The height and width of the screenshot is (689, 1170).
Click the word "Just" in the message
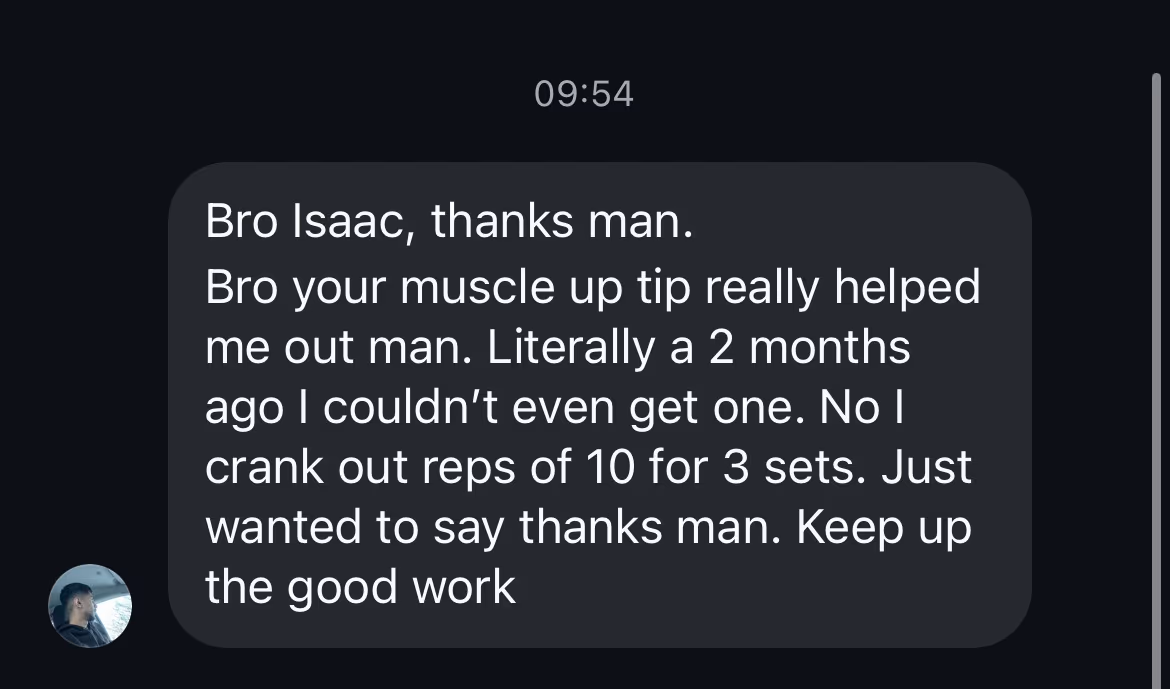[x=927, y=468]
